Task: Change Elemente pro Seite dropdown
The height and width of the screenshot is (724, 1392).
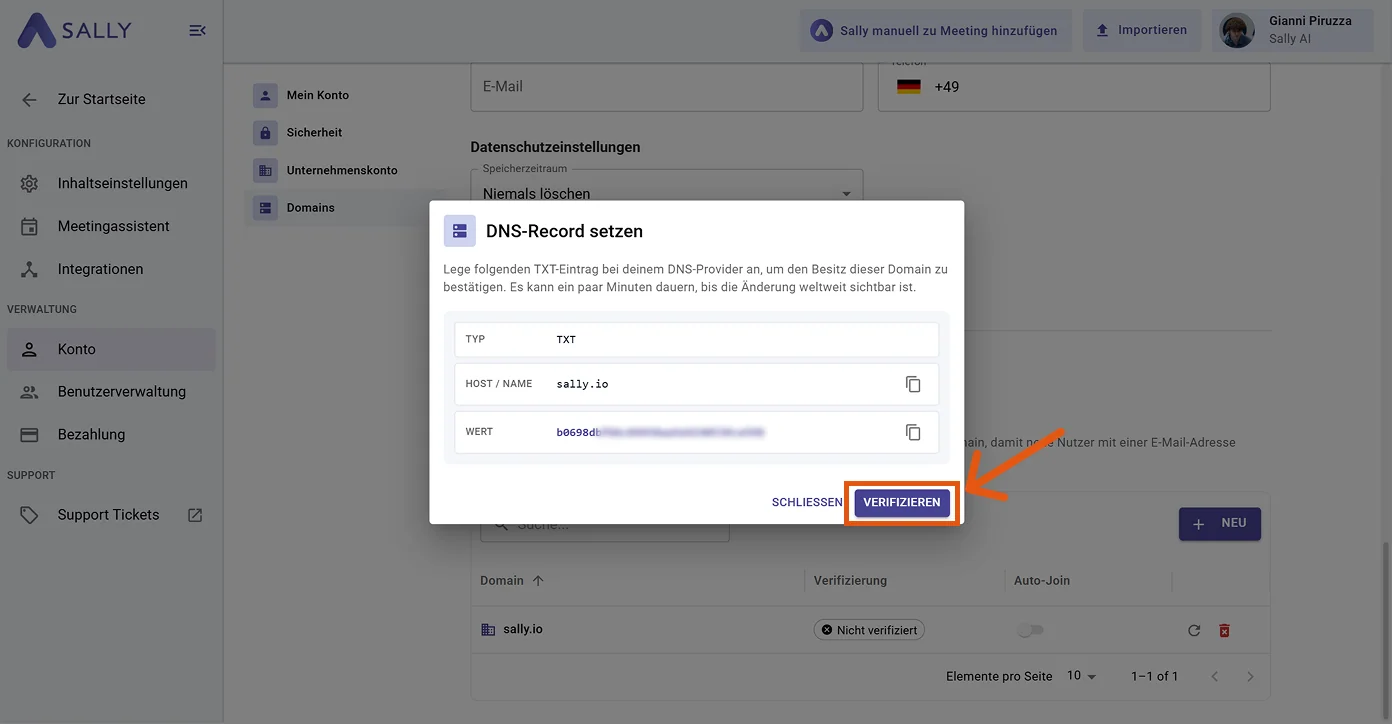Action: (x=1081, y=676)
